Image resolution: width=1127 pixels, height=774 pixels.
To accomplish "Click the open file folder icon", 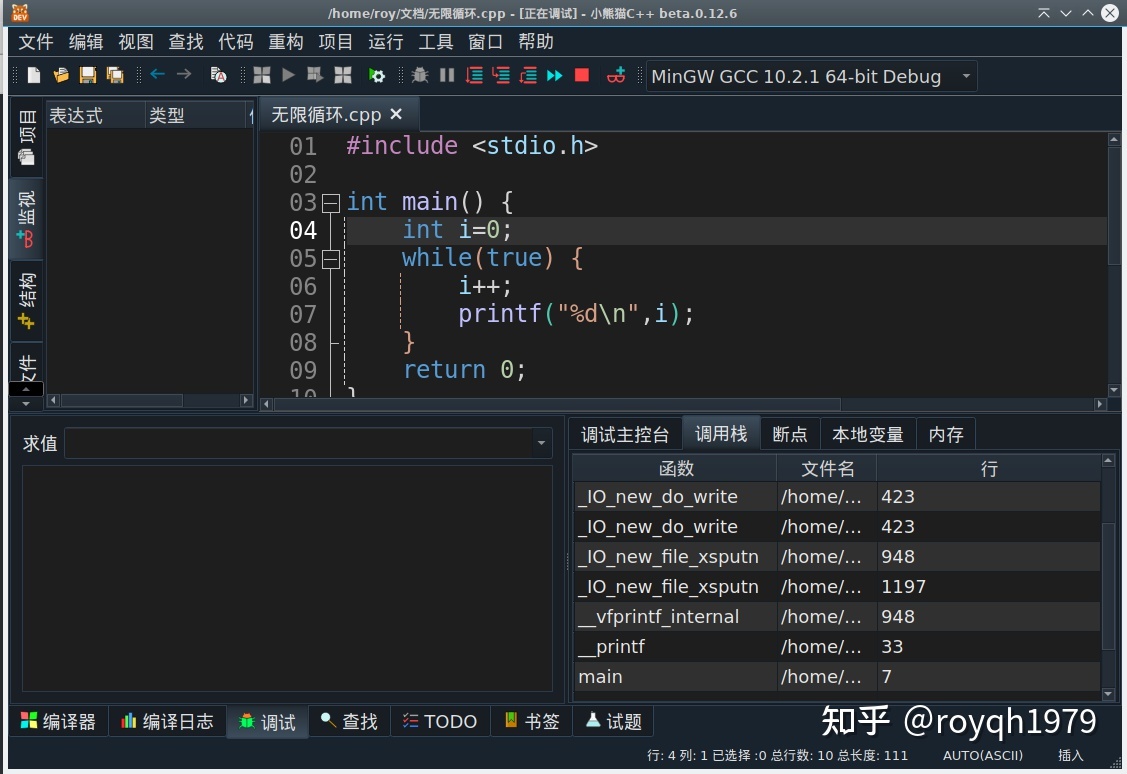I will [x=61, y=75].
